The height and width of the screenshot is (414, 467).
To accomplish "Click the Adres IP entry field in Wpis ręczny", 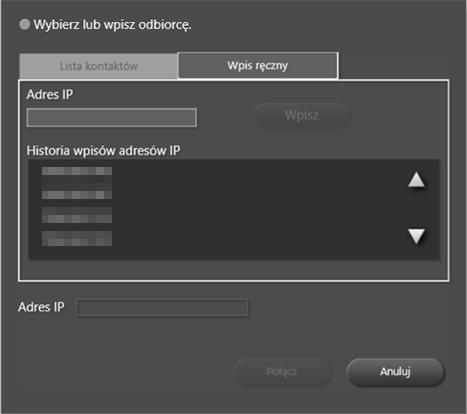I will coord(111,117).
